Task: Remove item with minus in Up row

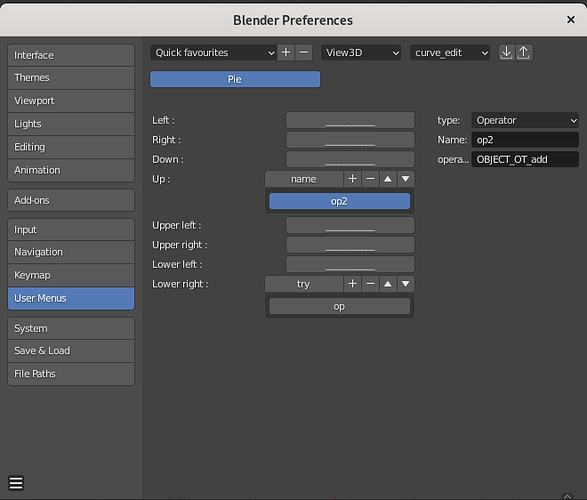Action: click(370, 179)
